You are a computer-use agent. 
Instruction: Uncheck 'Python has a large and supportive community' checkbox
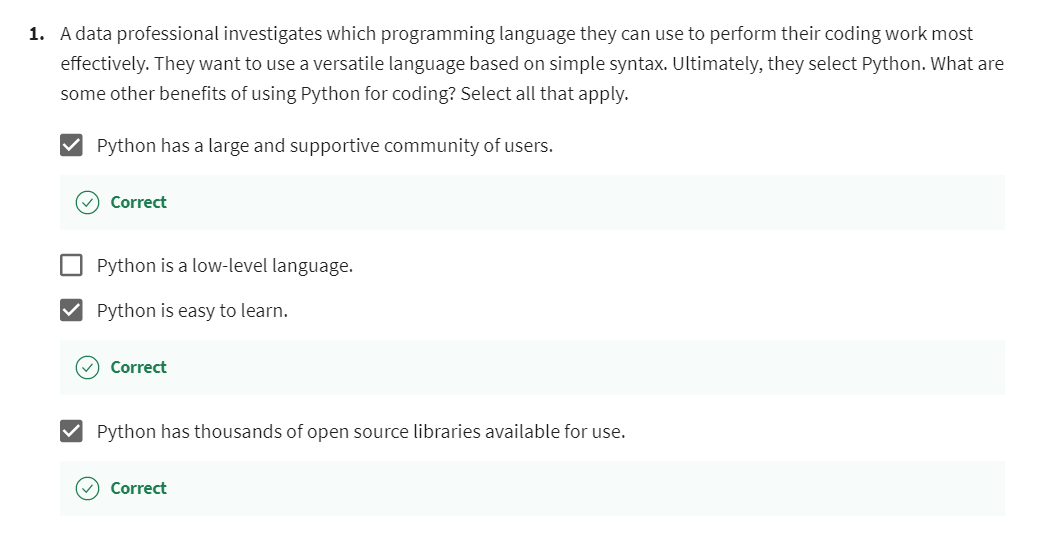pos(71,146)
